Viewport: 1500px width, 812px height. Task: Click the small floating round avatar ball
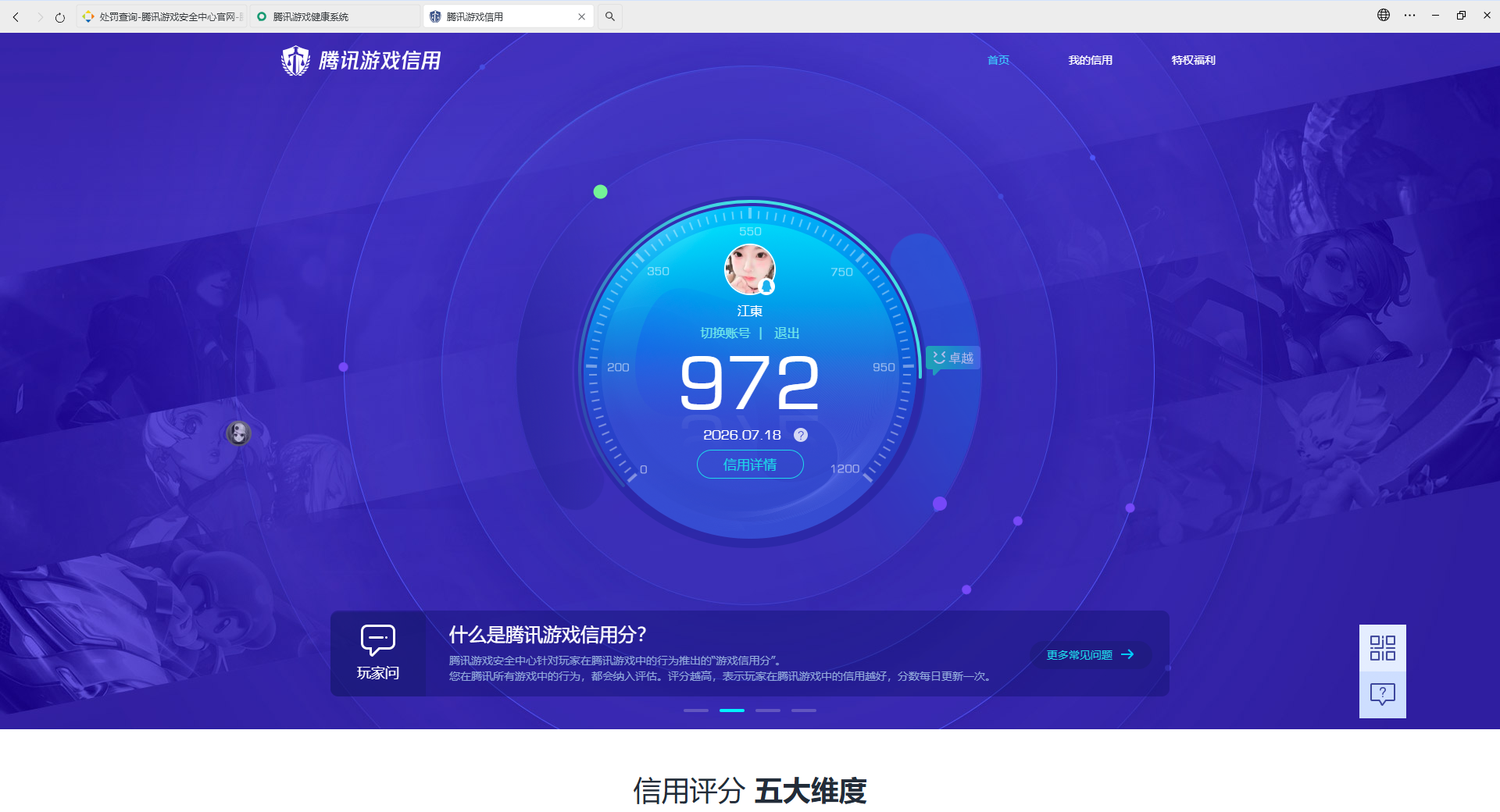point(238,433)
